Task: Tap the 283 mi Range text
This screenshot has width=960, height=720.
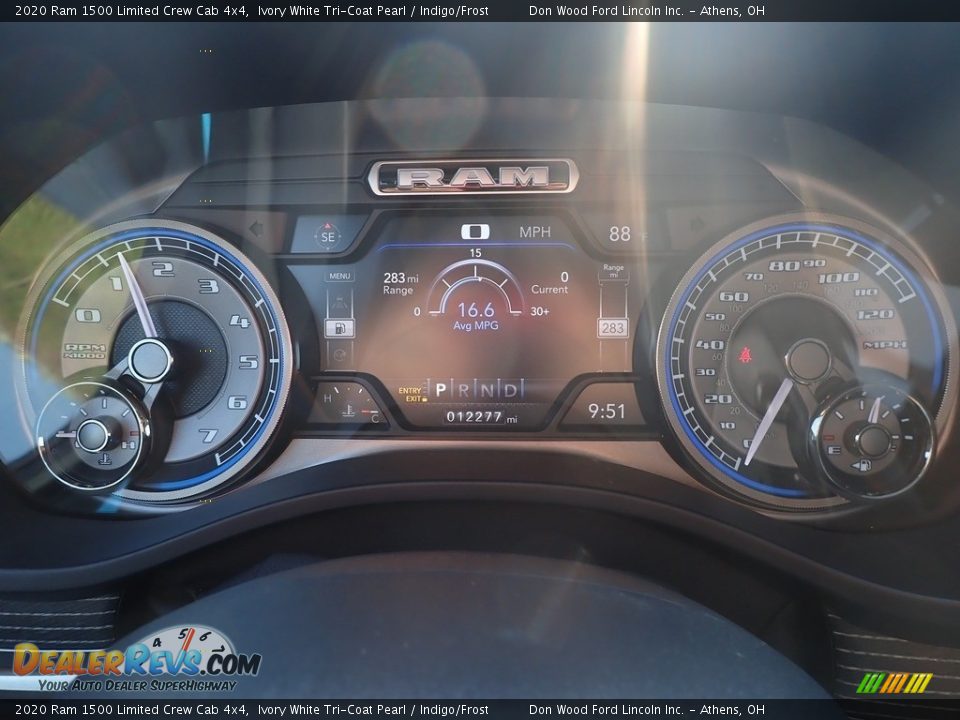Action: coord(400,283)
